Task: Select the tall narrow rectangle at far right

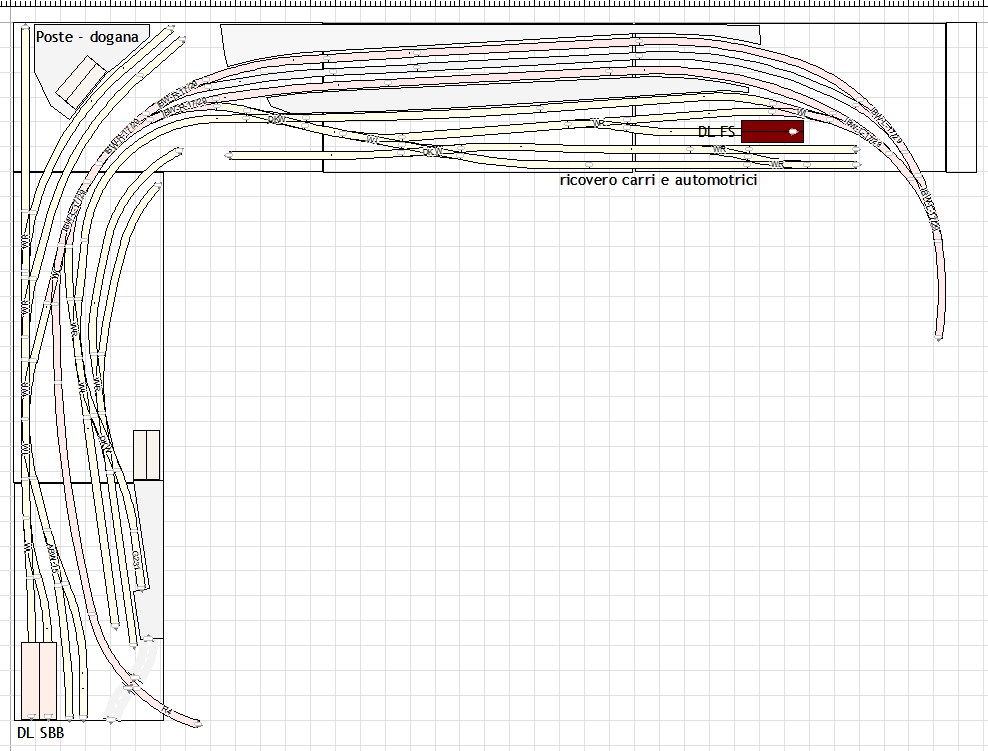Action: coord(960,97)
